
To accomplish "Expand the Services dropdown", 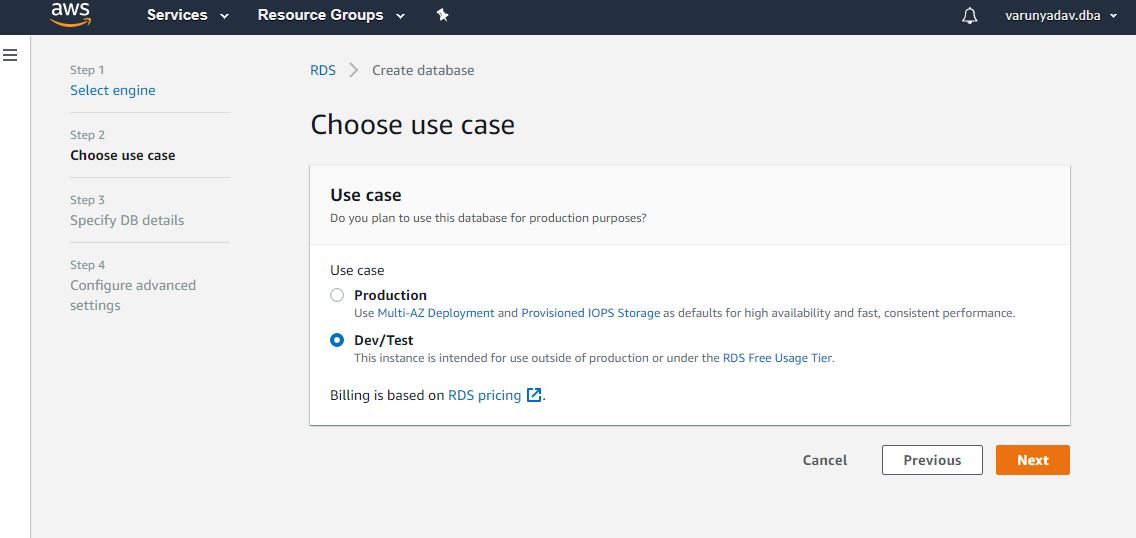I will pos(188,15).
